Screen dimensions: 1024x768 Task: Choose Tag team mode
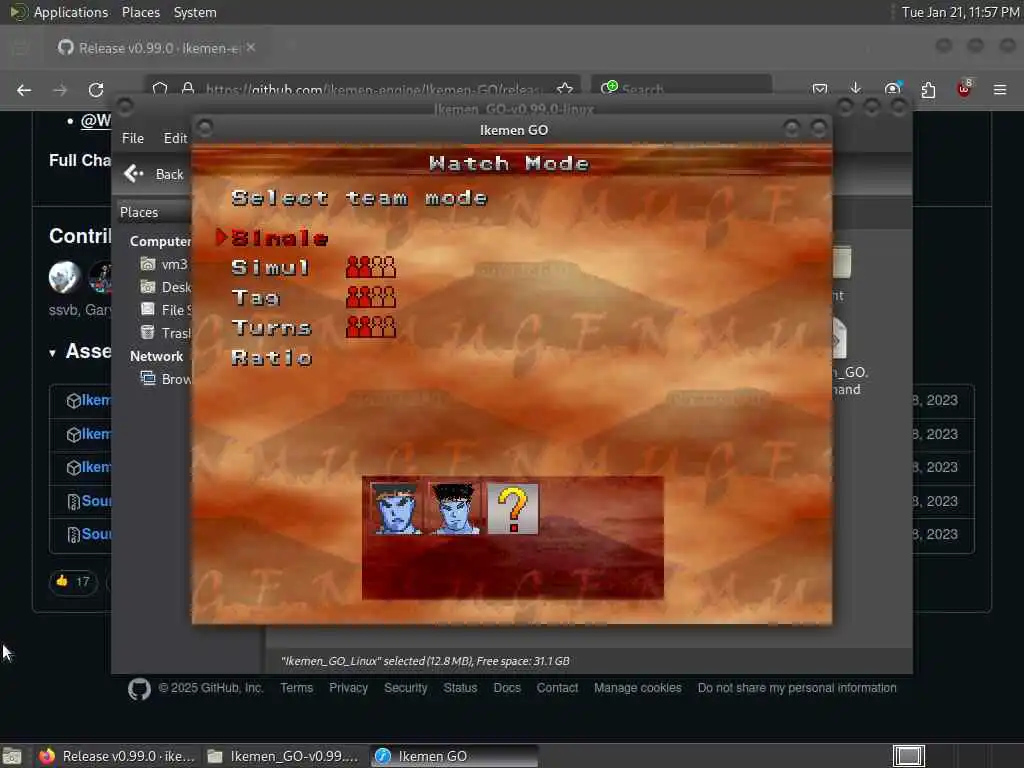click(255, 297)
